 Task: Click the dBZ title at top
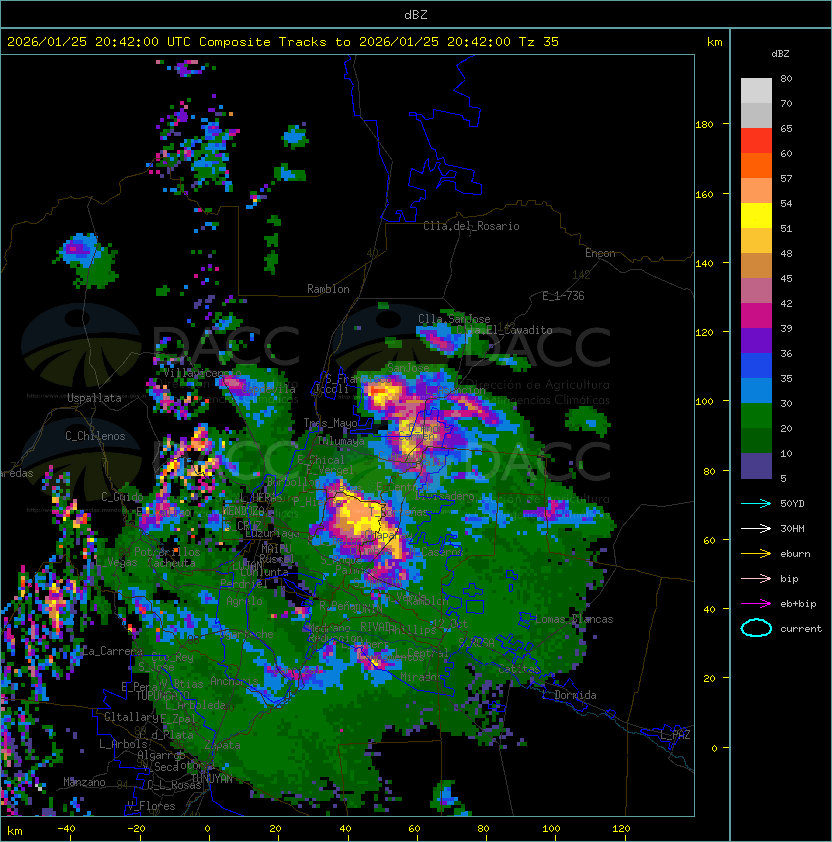pos(416,14)
